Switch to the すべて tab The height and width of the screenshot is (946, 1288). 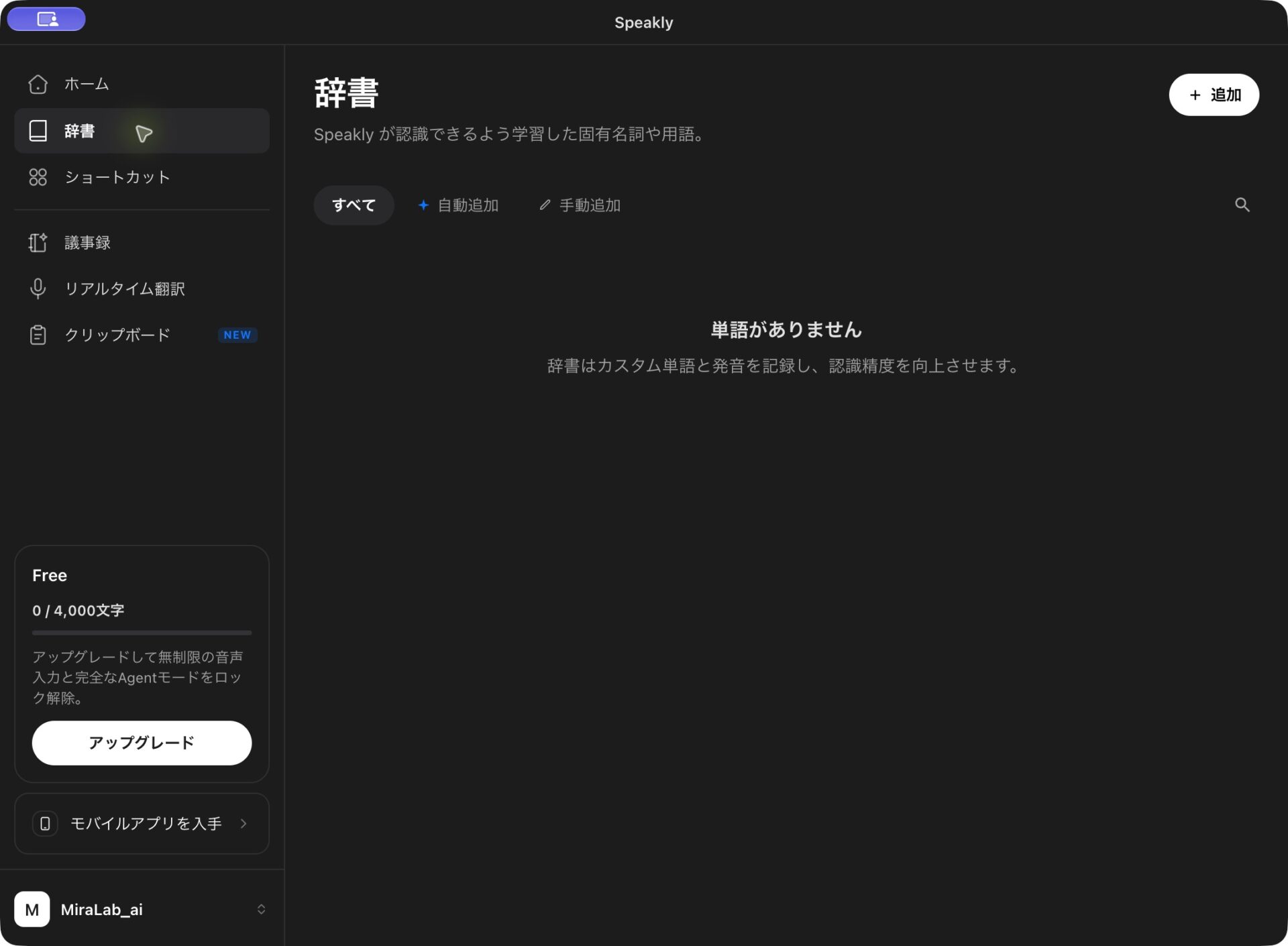tap(354, 205)
